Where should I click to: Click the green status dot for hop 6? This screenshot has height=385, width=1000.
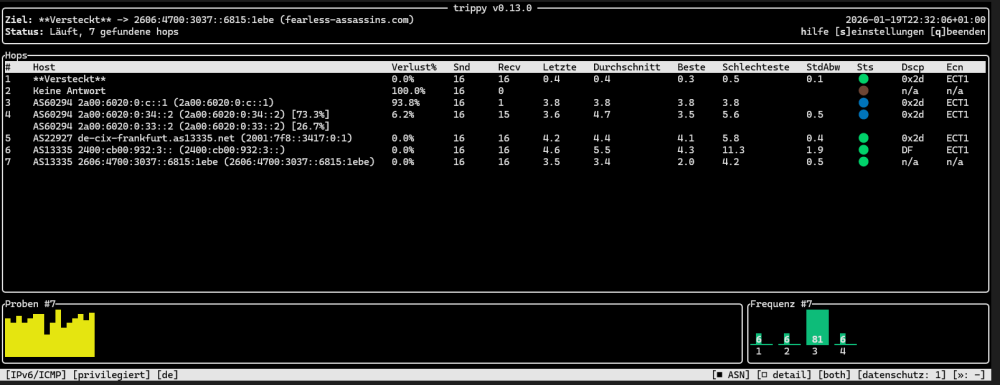[864, 150]
